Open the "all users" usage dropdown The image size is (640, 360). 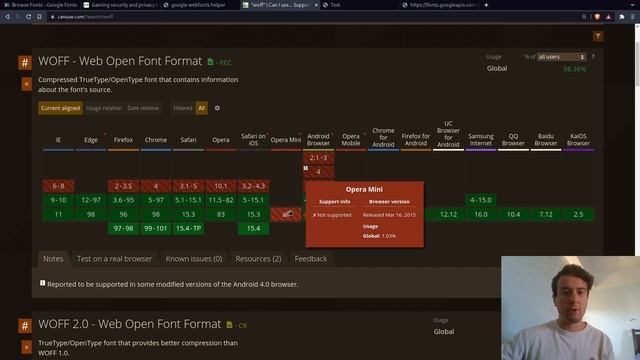[x=562, y=57]
